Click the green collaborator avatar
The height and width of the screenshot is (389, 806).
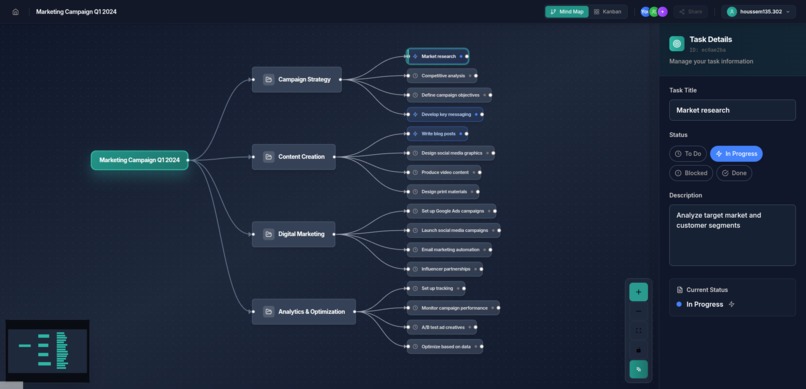653,11
